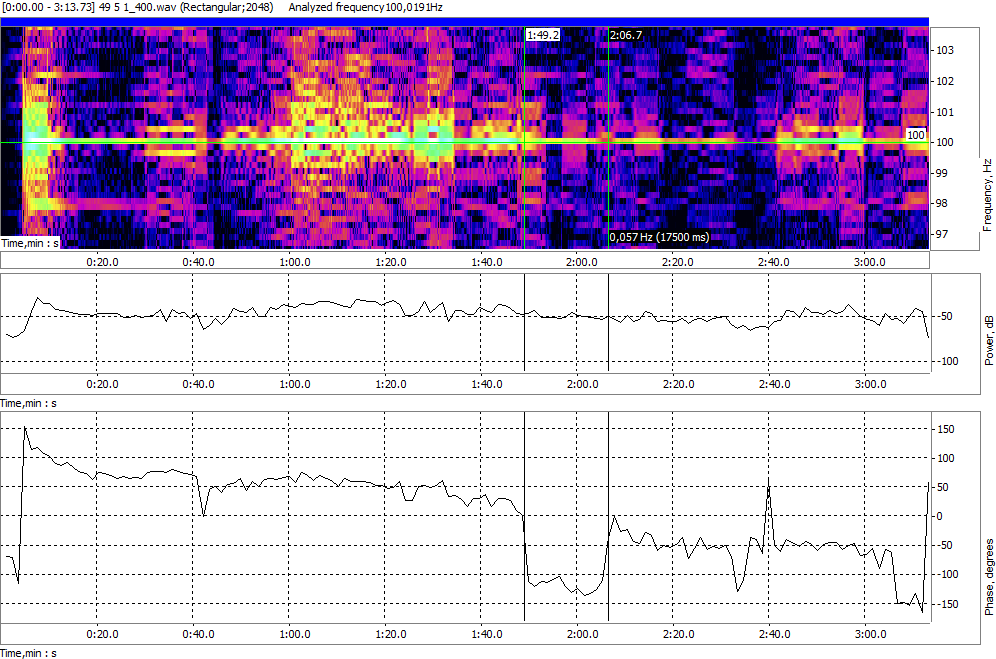Click the 0,057 Hz (17500 ms) readout
996x659 pixels.
(x=659, y=238)
